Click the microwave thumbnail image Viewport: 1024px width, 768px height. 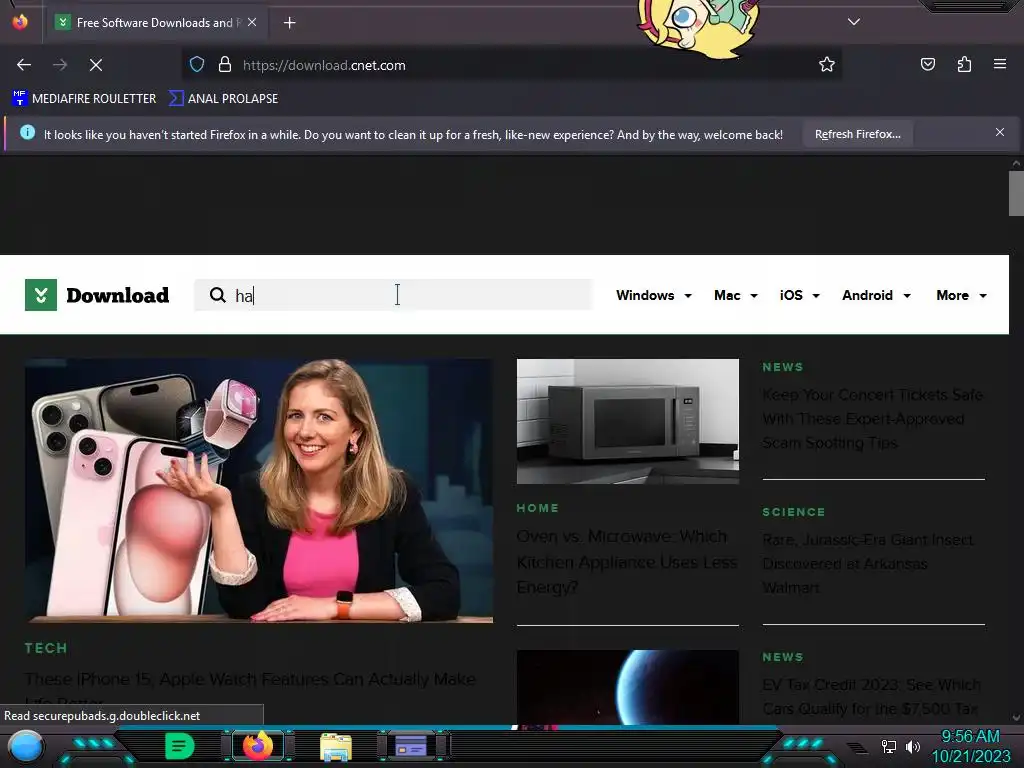tap(628, 421)
